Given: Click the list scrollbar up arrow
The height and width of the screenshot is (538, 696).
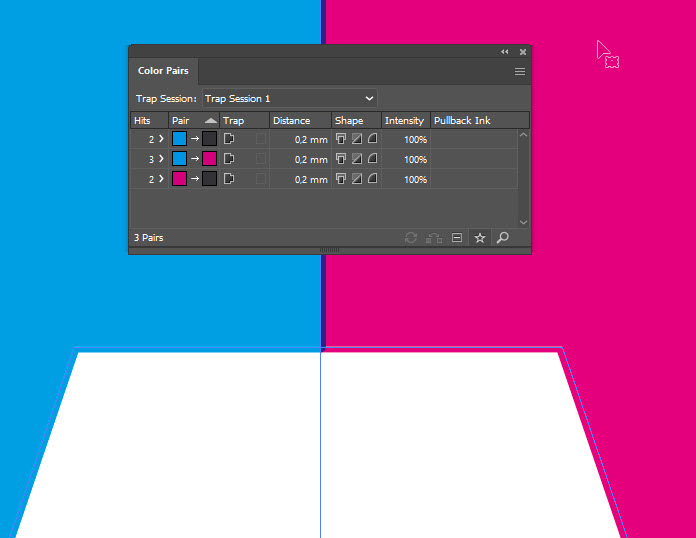Looking at the screenshot, I should (523, 135).
